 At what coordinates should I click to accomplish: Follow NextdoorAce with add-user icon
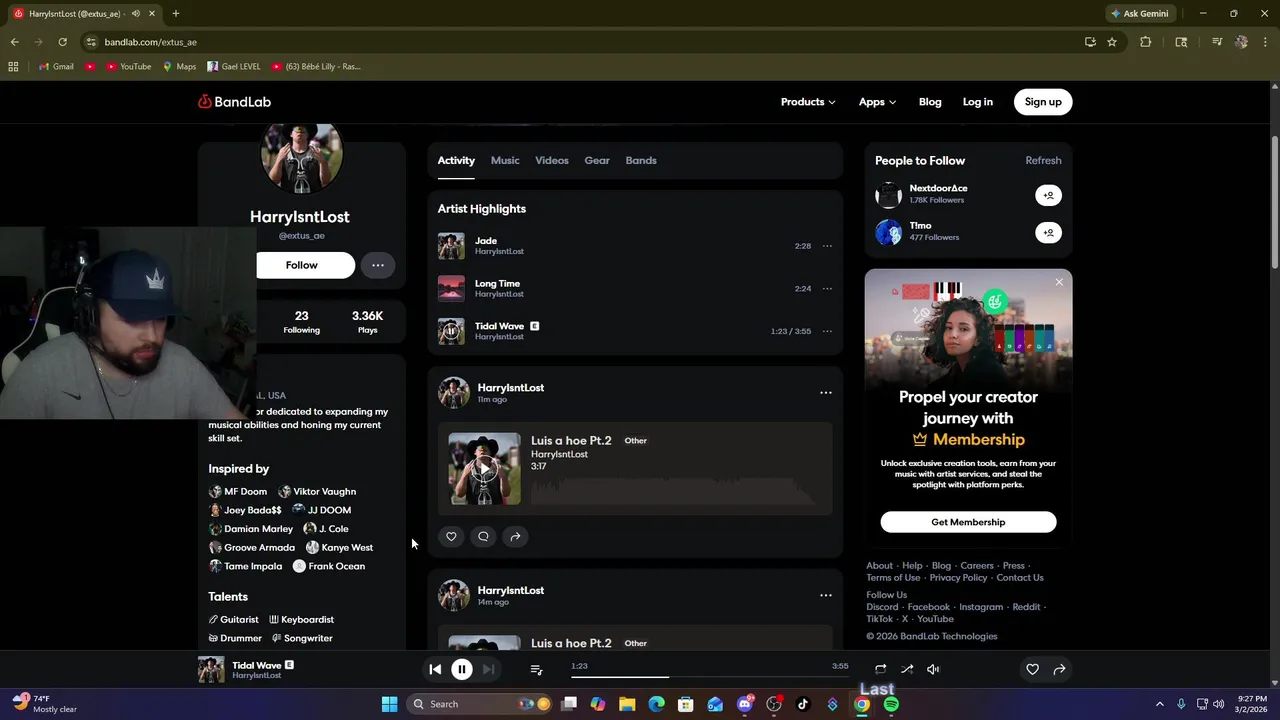coord(1048,195)
